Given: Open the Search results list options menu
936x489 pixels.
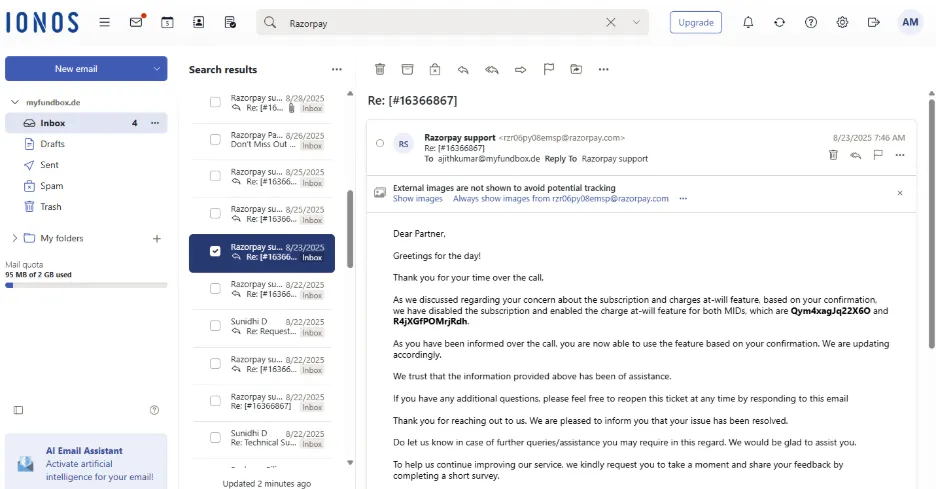Looking at the screenshot, I should click(337, 69).
